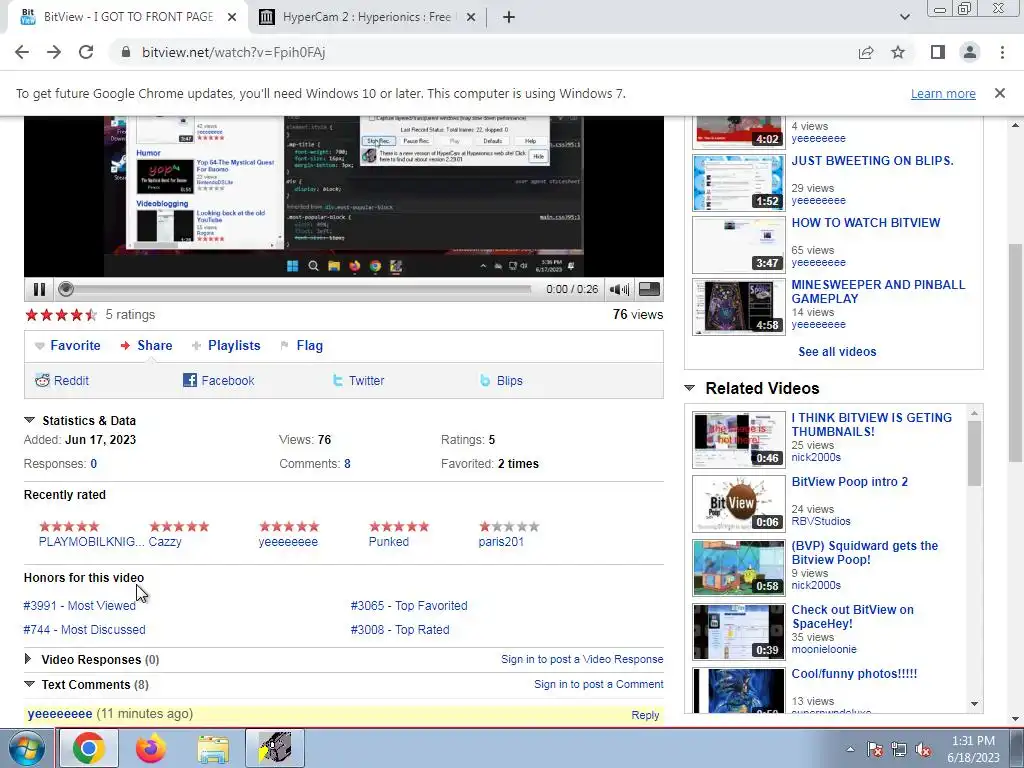This screenshot has width=1024, height=768.
Task: Toggle Chrome side panel
Action: [x=938, y=52]
